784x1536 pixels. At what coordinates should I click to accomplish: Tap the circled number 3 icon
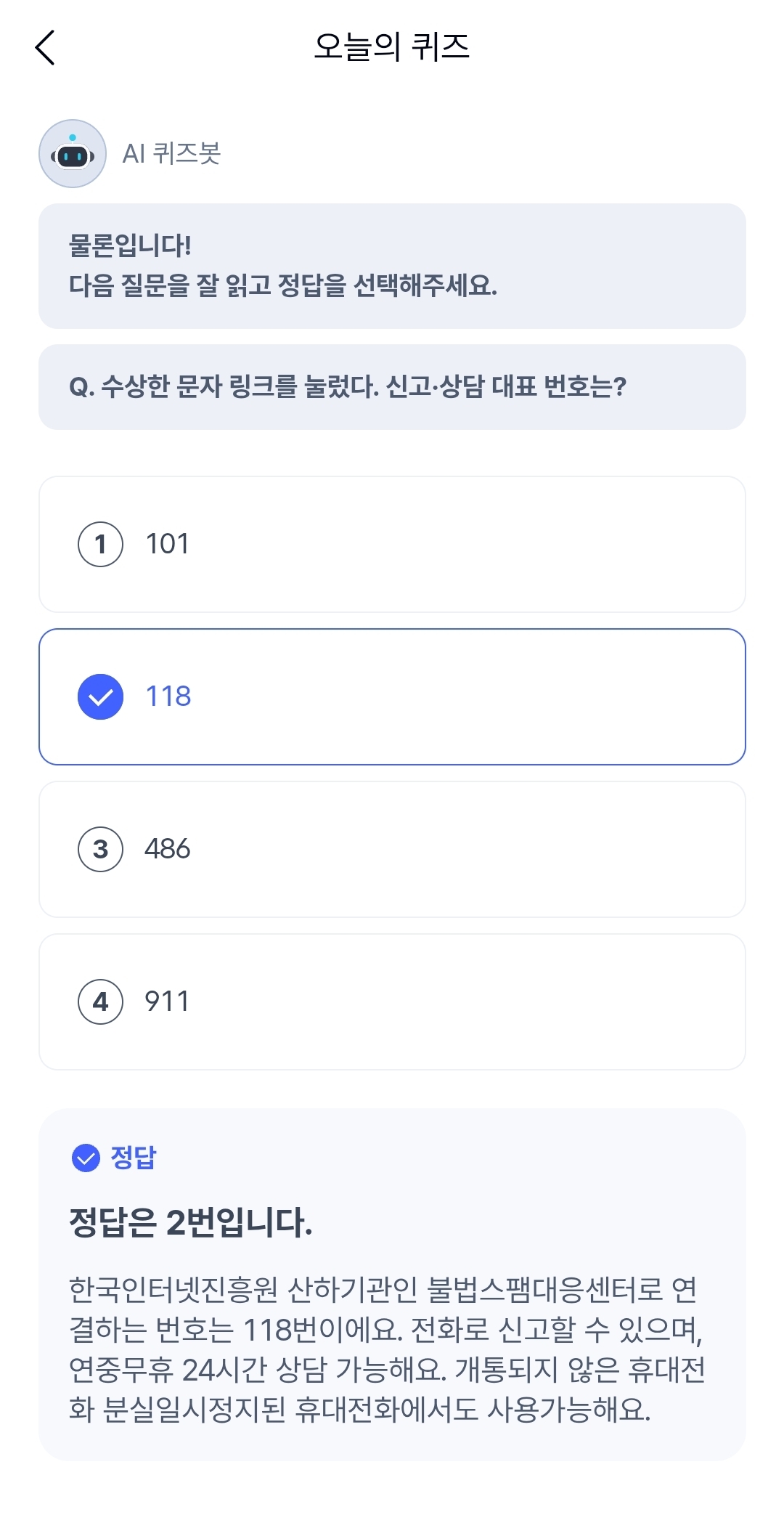click(100, 850)
